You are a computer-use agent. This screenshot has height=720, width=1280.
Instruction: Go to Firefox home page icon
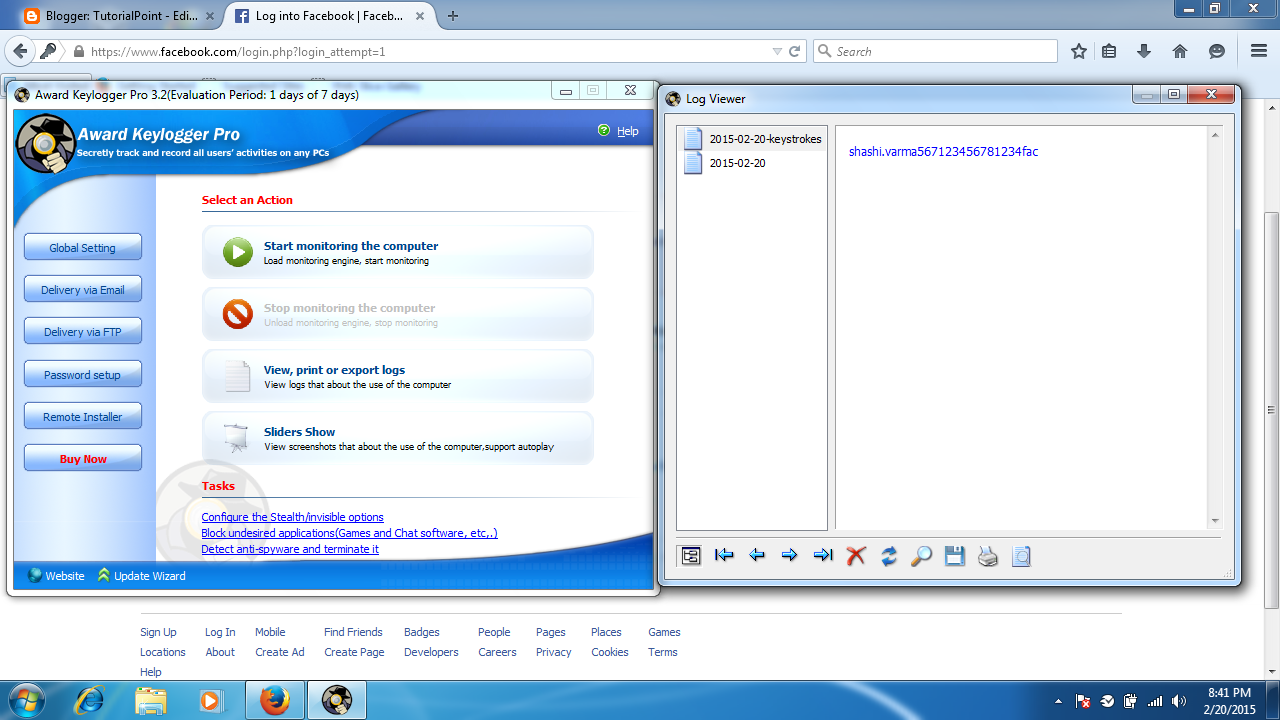[1180, 51]
